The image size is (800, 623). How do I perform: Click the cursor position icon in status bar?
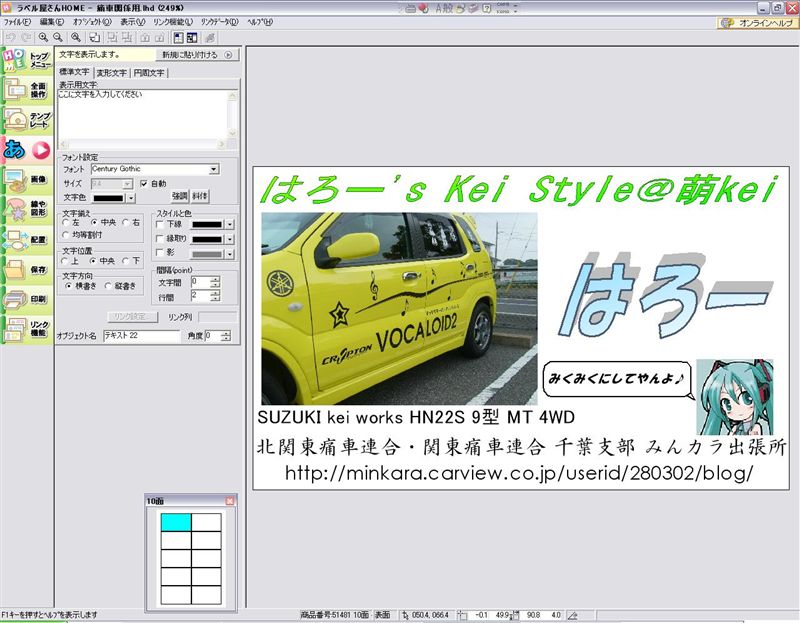405,615
